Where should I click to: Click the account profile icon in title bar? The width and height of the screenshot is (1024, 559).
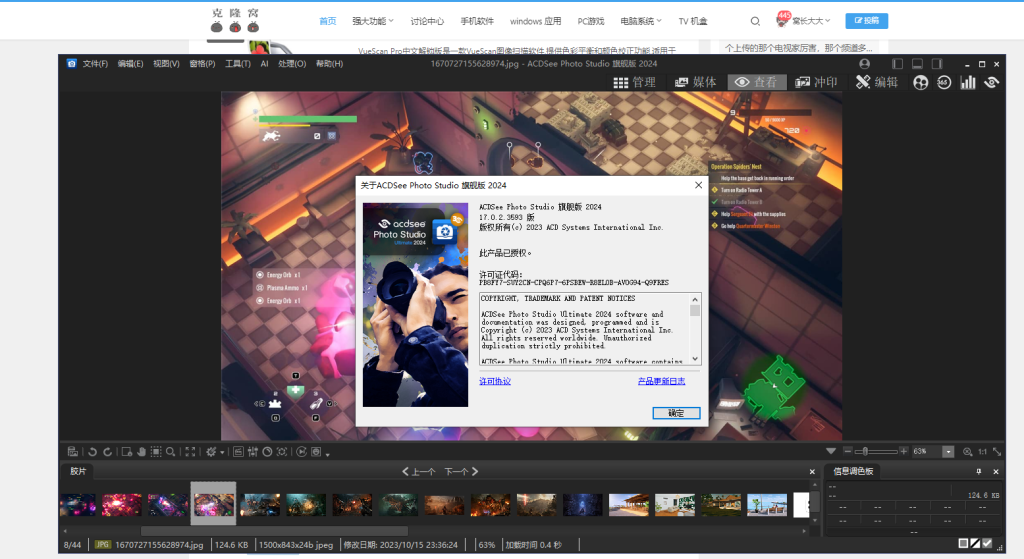865,64
